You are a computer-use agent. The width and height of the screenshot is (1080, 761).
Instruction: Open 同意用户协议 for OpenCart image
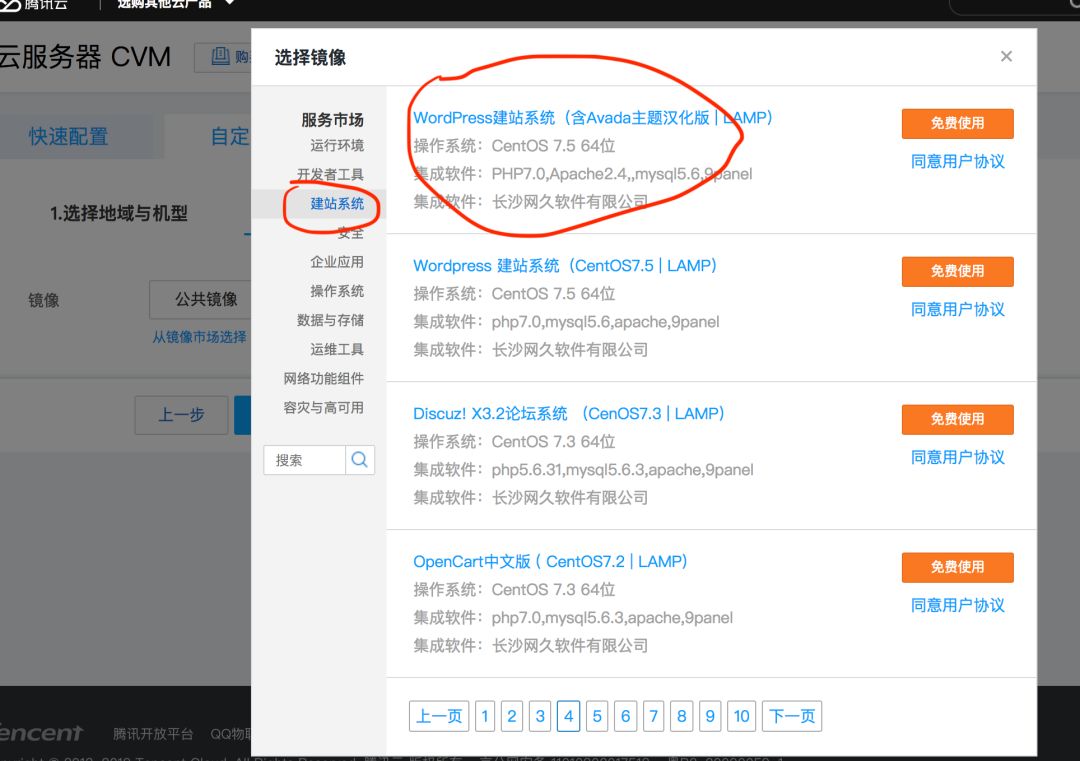(x=957, y=606)
